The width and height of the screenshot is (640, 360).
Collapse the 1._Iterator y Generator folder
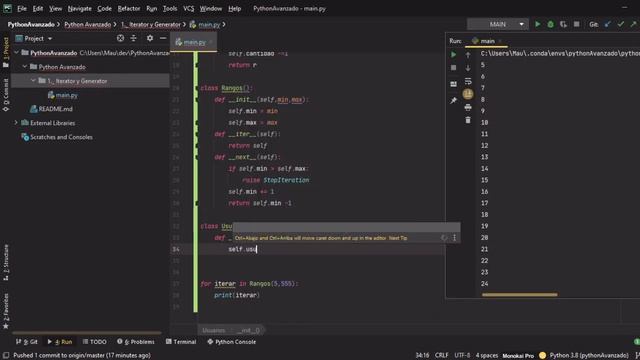click(33, 81)
